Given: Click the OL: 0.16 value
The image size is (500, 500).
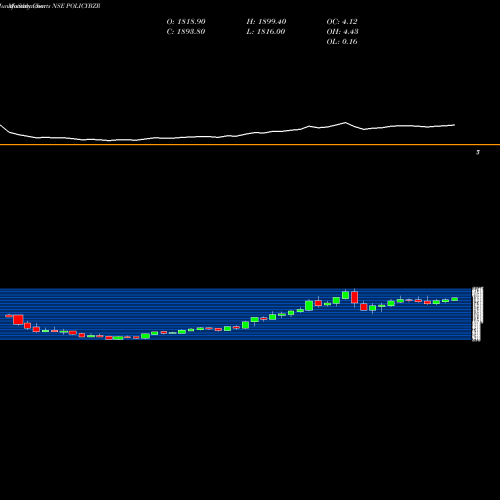Looking at the screenshot, I should point(342,42).
